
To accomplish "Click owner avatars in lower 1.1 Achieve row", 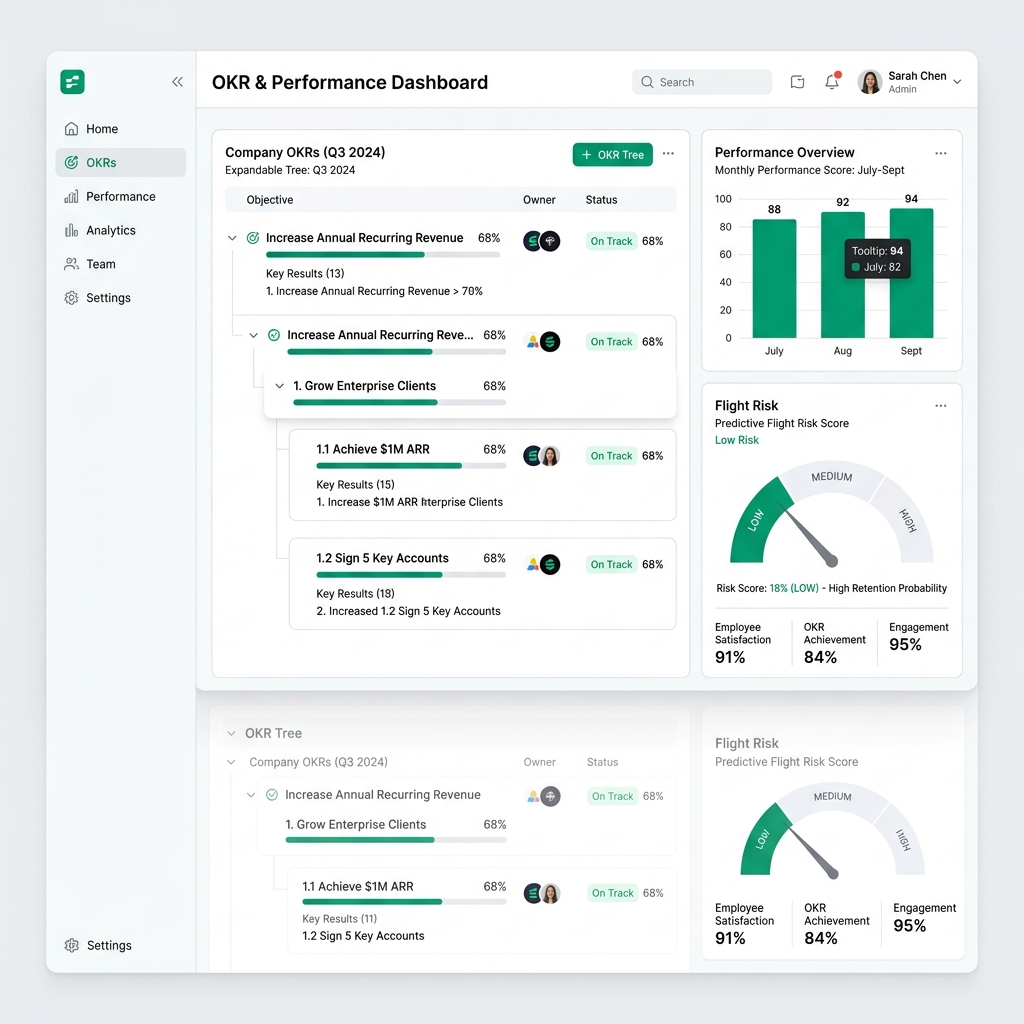I will point(542,893).
